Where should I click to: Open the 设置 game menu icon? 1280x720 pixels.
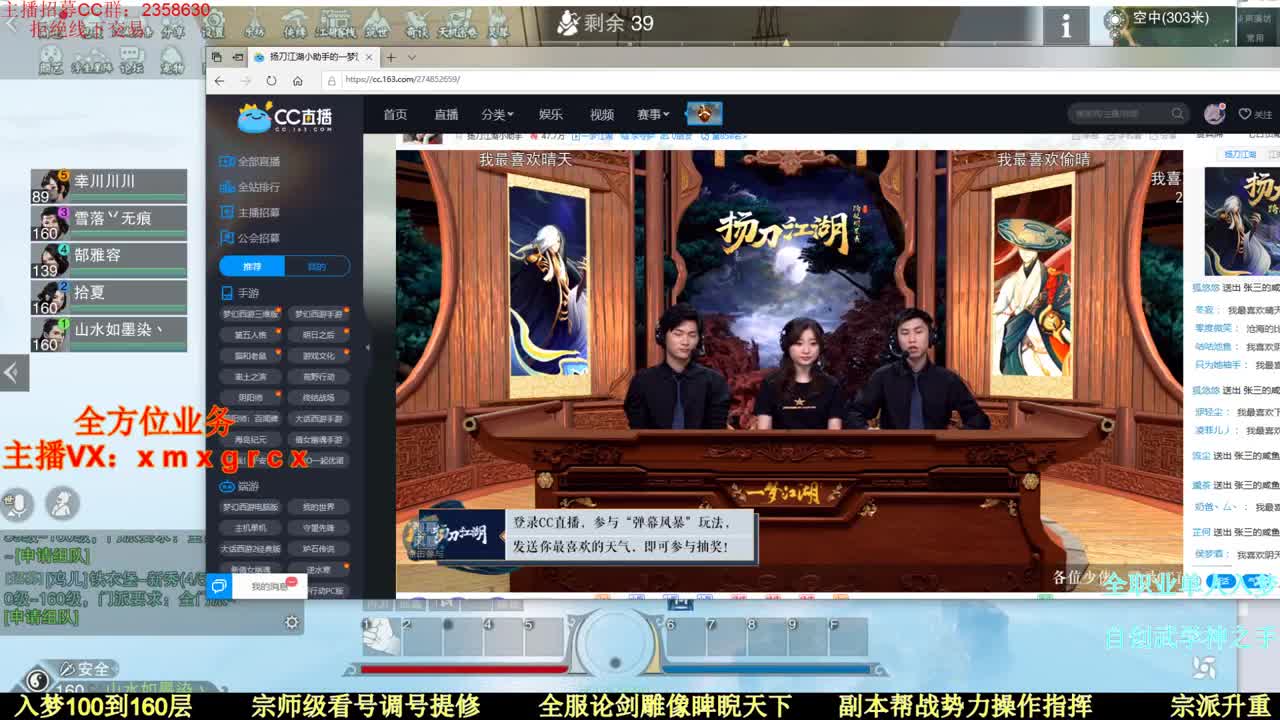coord(213,24)
